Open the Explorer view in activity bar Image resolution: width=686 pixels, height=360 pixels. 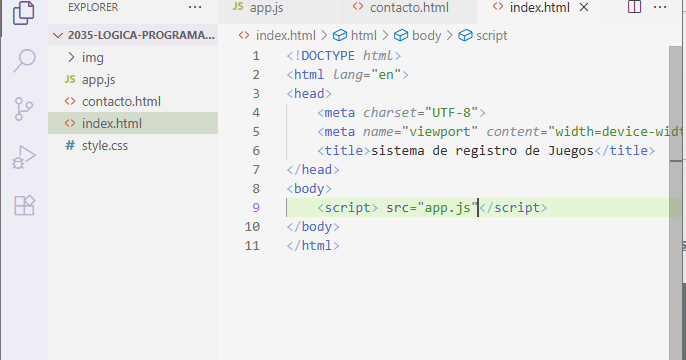point(24,13)
